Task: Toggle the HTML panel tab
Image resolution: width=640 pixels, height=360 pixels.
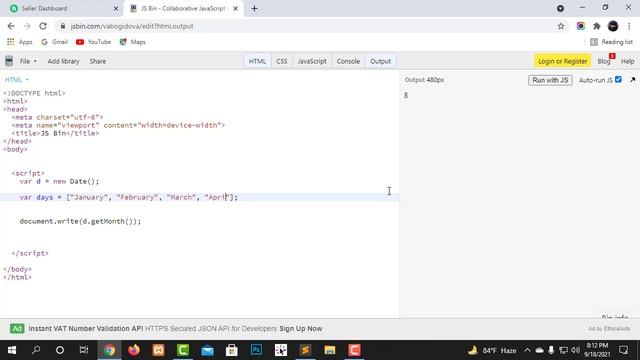Action: [257, 61]
